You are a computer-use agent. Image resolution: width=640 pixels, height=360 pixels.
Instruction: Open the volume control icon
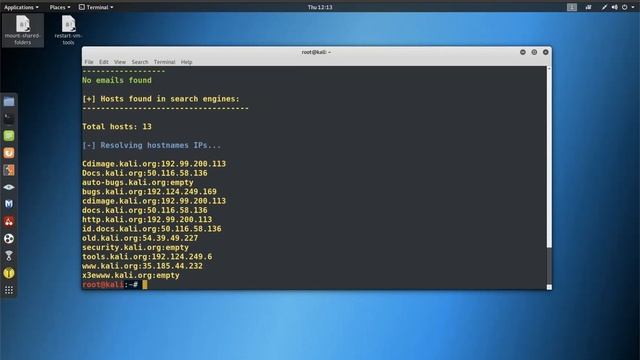pyautogui.click(x=614, y=7)
